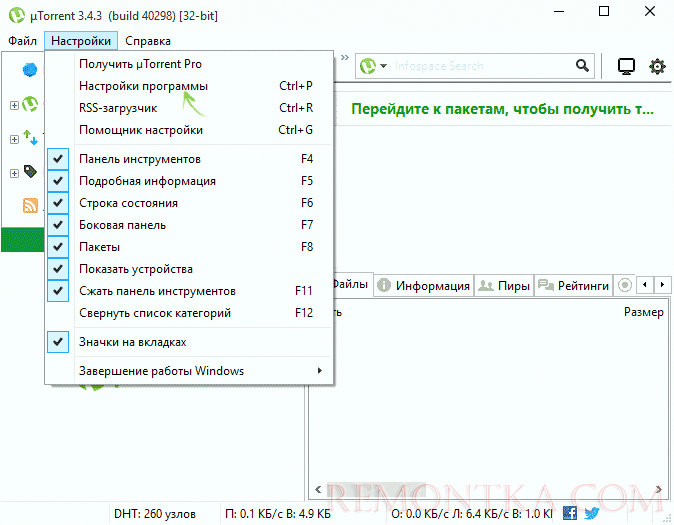This screenshot has height=525, width=674.
Task: Expand the up/down arrows sidebar node
Action: (x=14, y=139)
